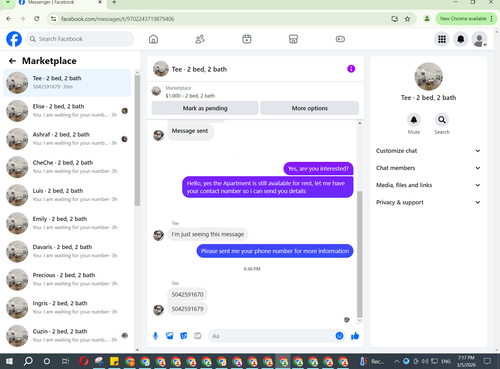
Task: Open notifications bell in header
Action: [461, 39]
